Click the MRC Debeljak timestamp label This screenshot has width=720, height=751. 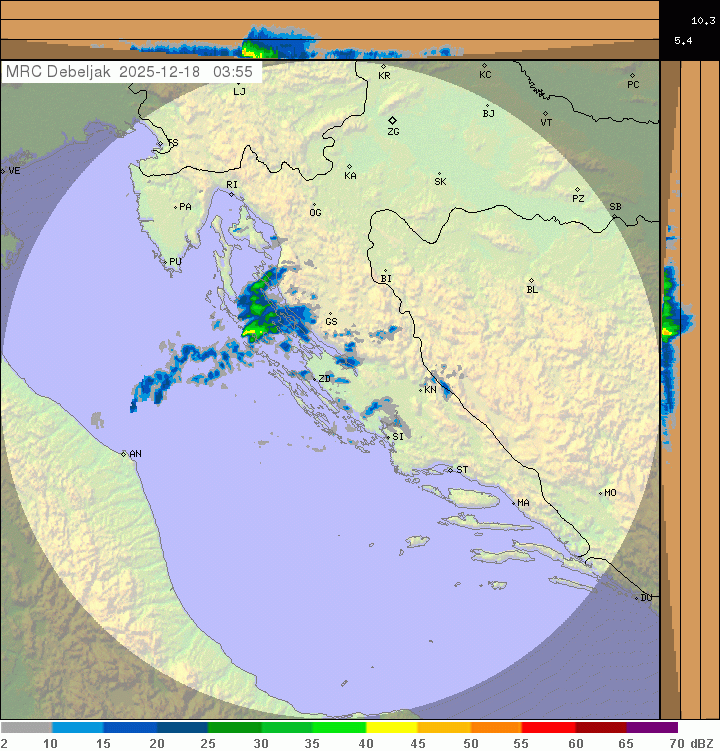point(131,72)
